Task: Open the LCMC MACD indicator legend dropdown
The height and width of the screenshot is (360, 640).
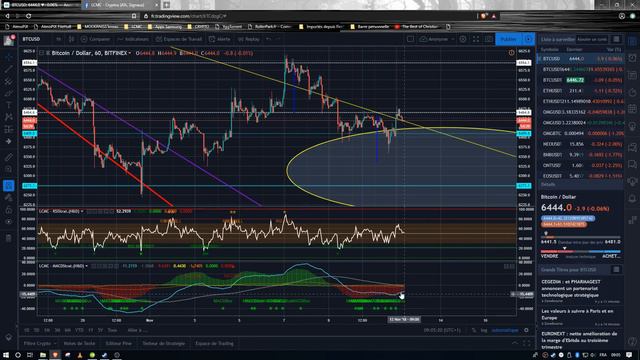Action: (87, 266)
